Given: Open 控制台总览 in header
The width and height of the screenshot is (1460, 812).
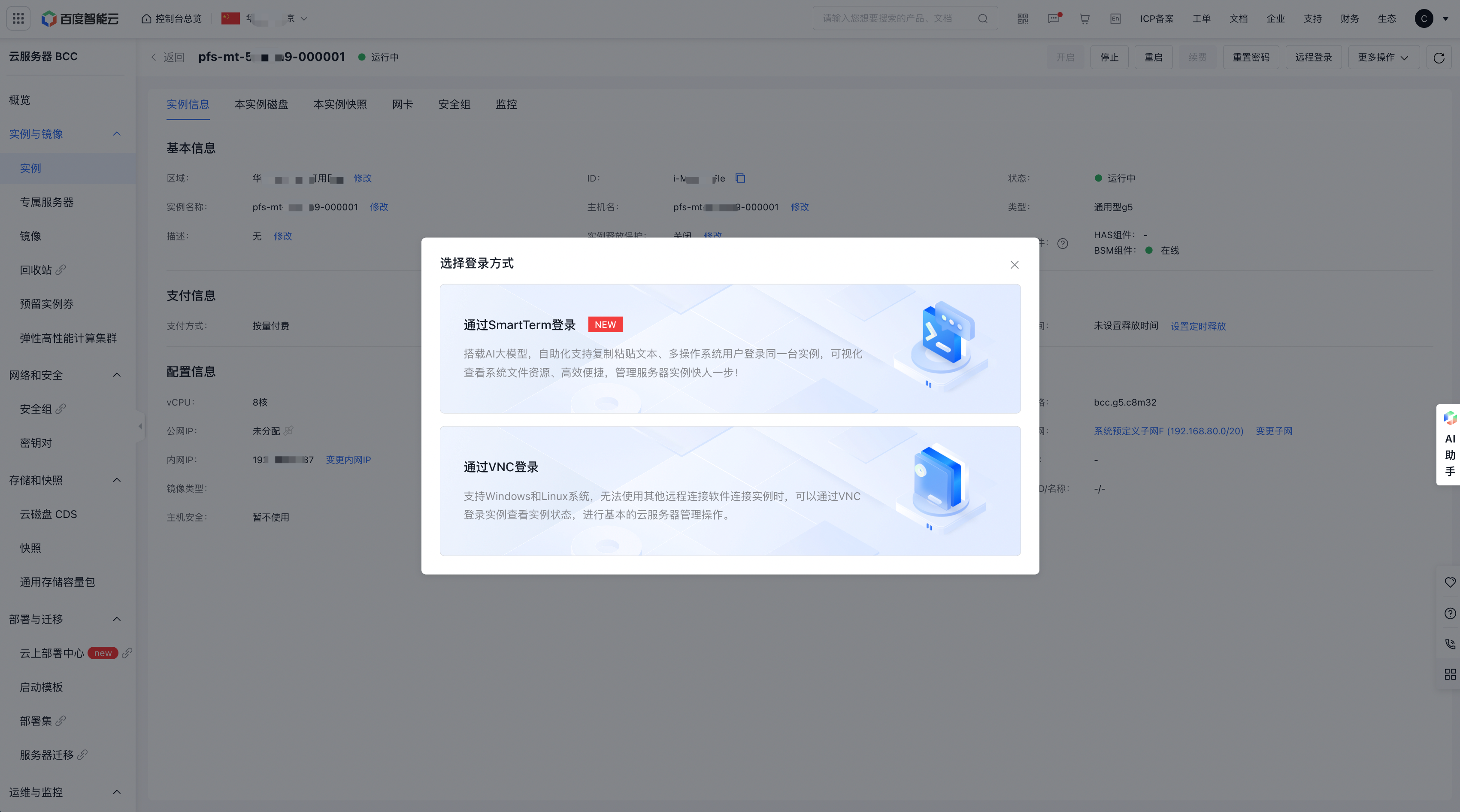Looking at the screenshot, I should coord(172,19).
